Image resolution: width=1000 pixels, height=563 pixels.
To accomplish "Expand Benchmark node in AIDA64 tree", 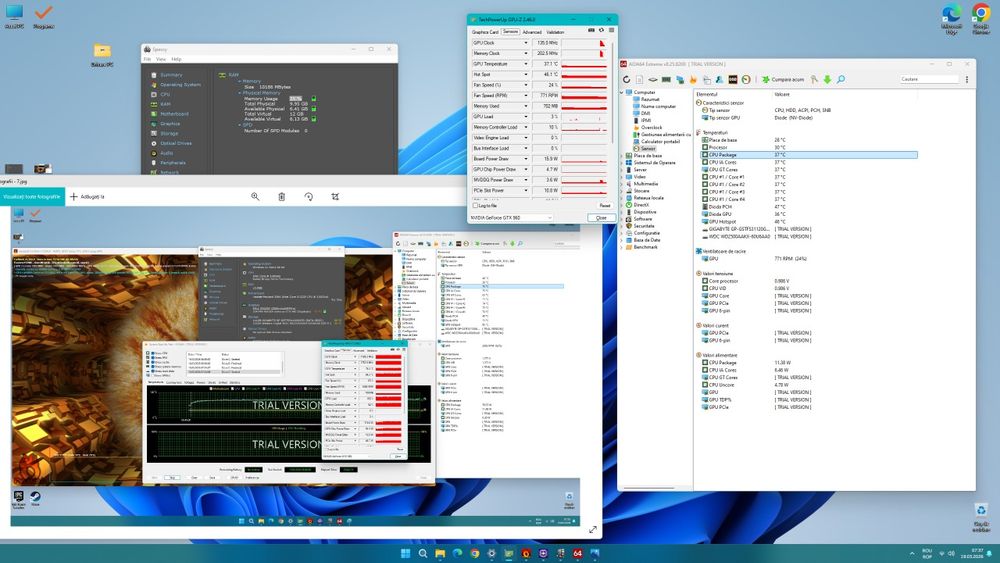I will click(622, 247).
